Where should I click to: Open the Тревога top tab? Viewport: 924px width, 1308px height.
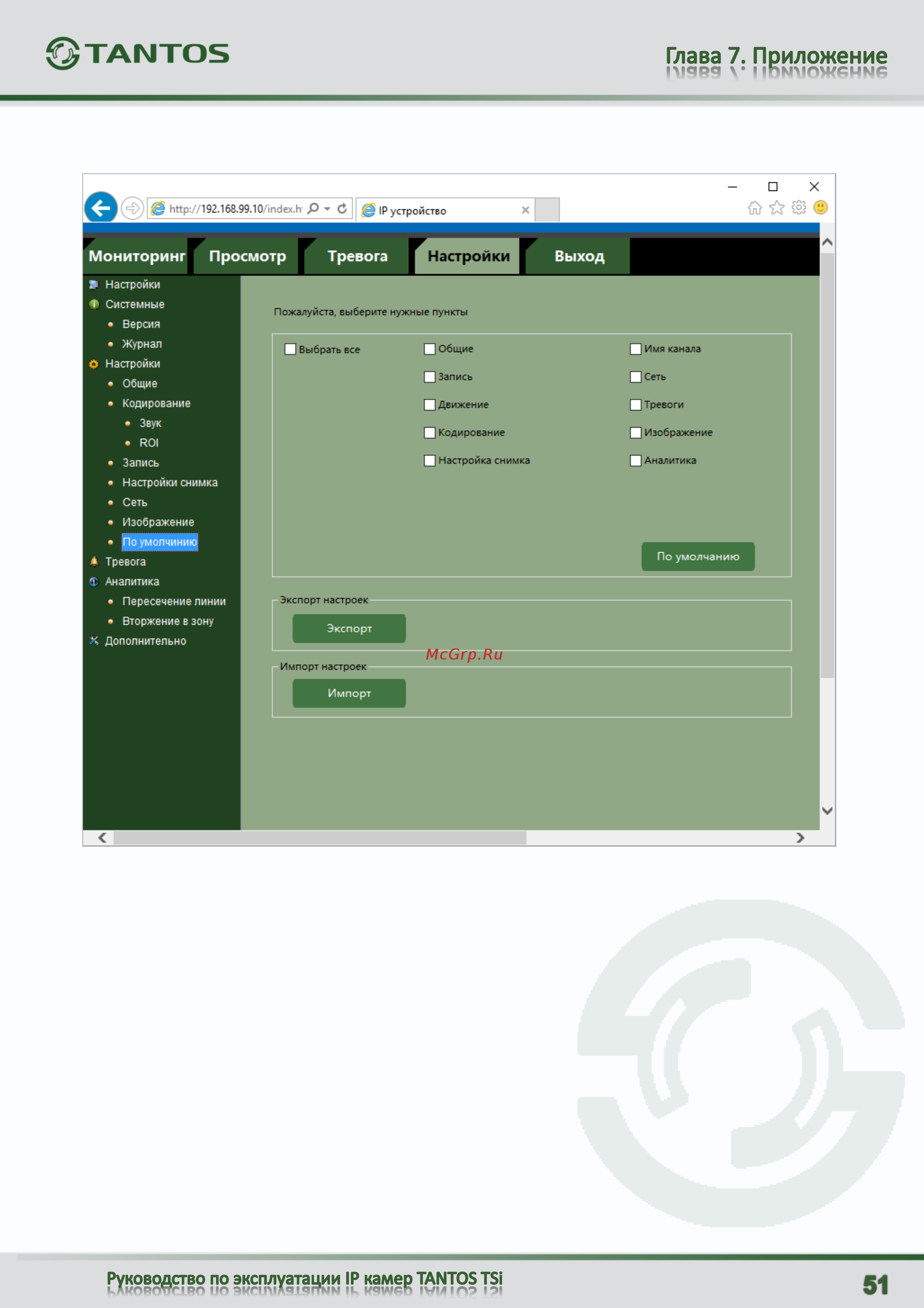click(x=357, y=257)
